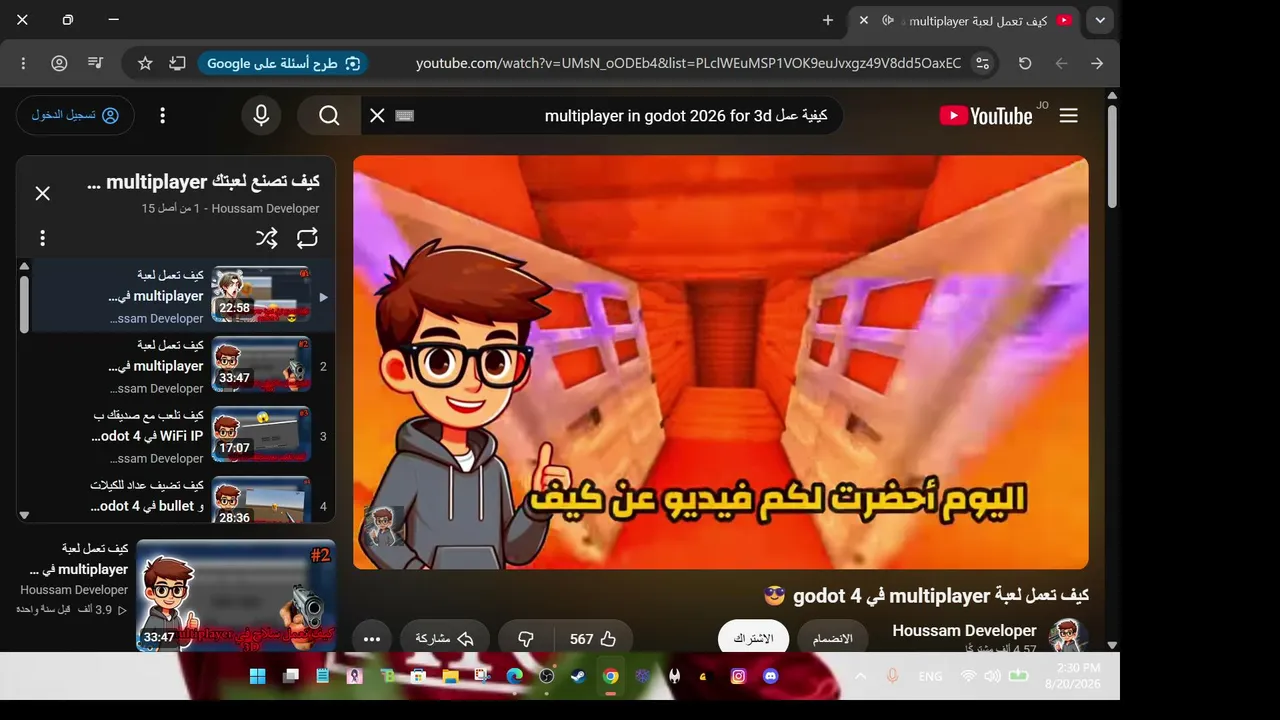Close the playlist panel
The height and width of the screenshot is (720, 1280).
[42, 193]
